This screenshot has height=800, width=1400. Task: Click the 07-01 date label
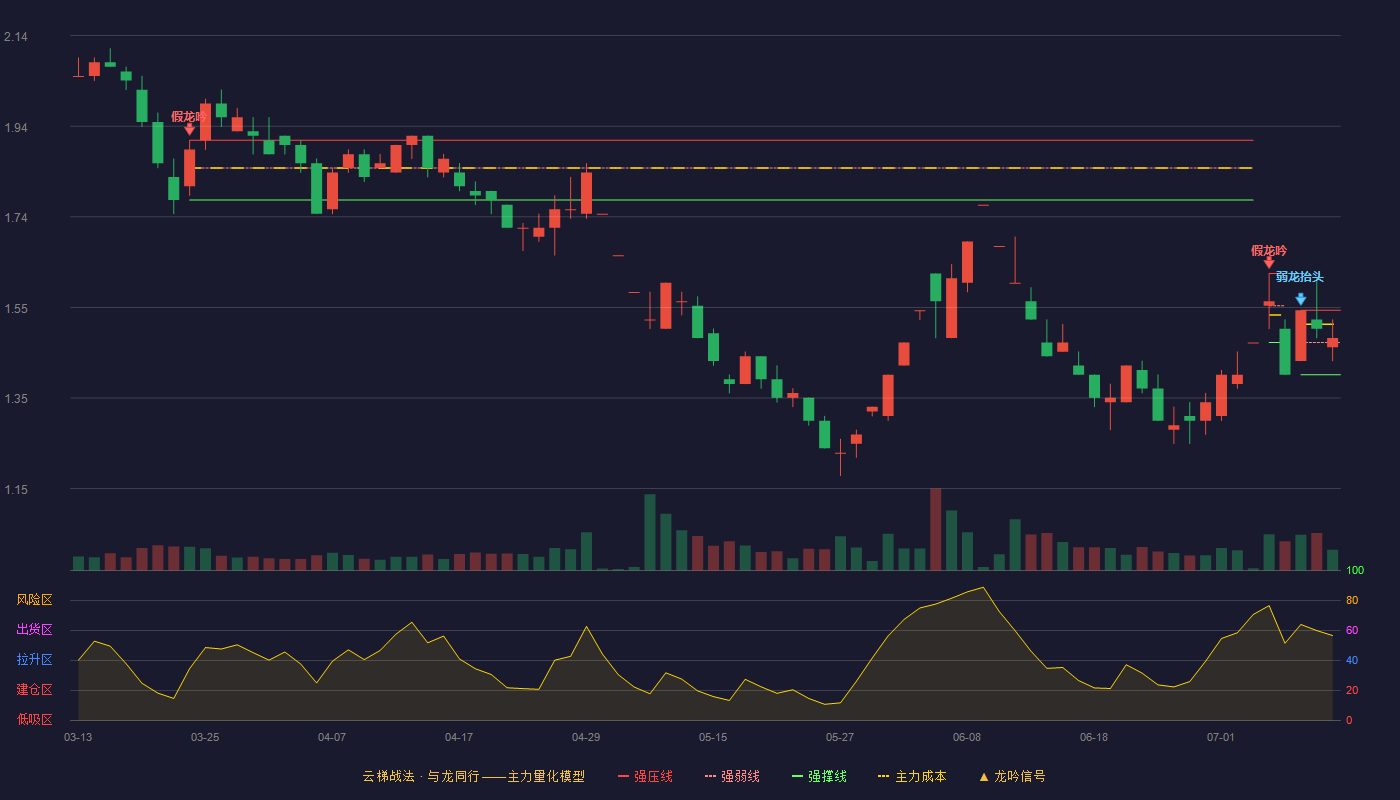pos(1221,737)
